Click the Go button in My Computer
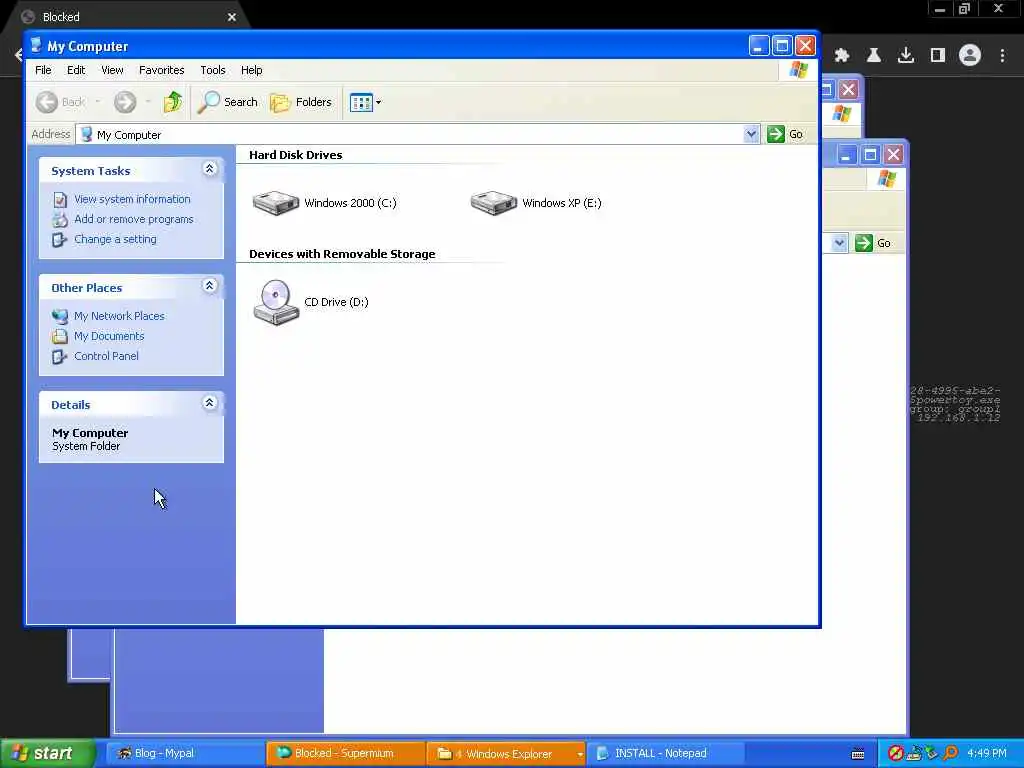The height and width of the screenshot is (768, 1024). pyautogui.click(x=786, y=134)
